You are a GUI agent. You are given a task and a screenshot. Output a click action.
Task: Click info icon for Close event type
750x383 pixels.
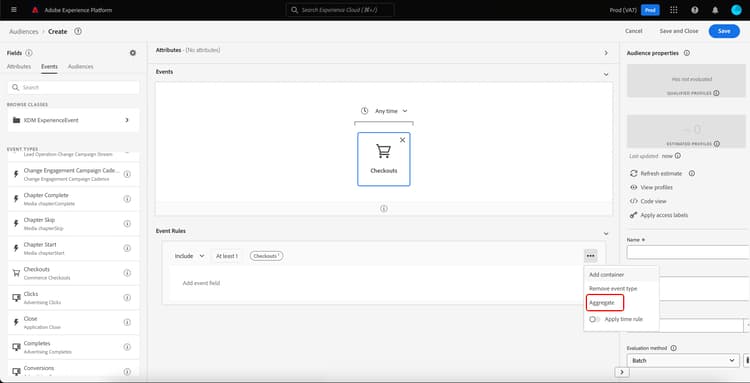click(127, 322)
